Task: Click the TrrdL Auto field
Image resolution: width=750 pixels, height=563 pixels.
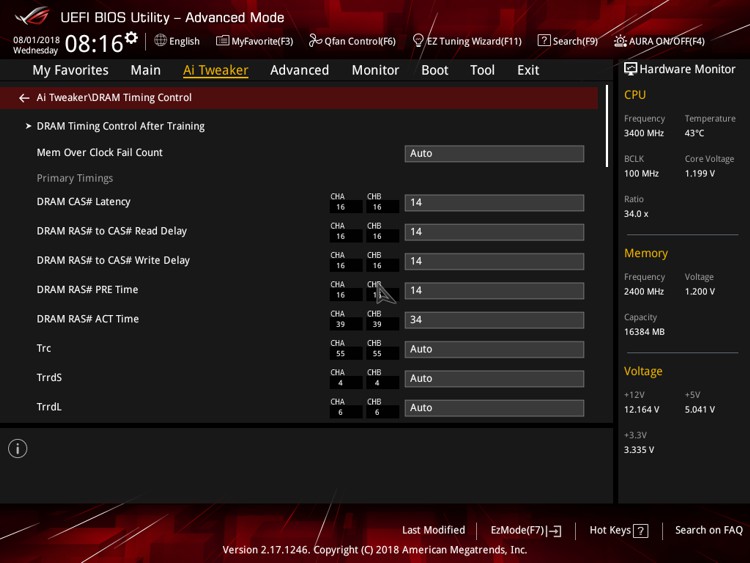Action: click(x=494, y=408)
